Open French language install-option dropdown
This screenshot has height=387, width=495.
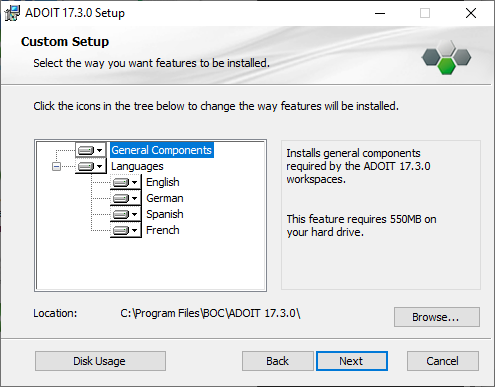[x=126, y=230]
